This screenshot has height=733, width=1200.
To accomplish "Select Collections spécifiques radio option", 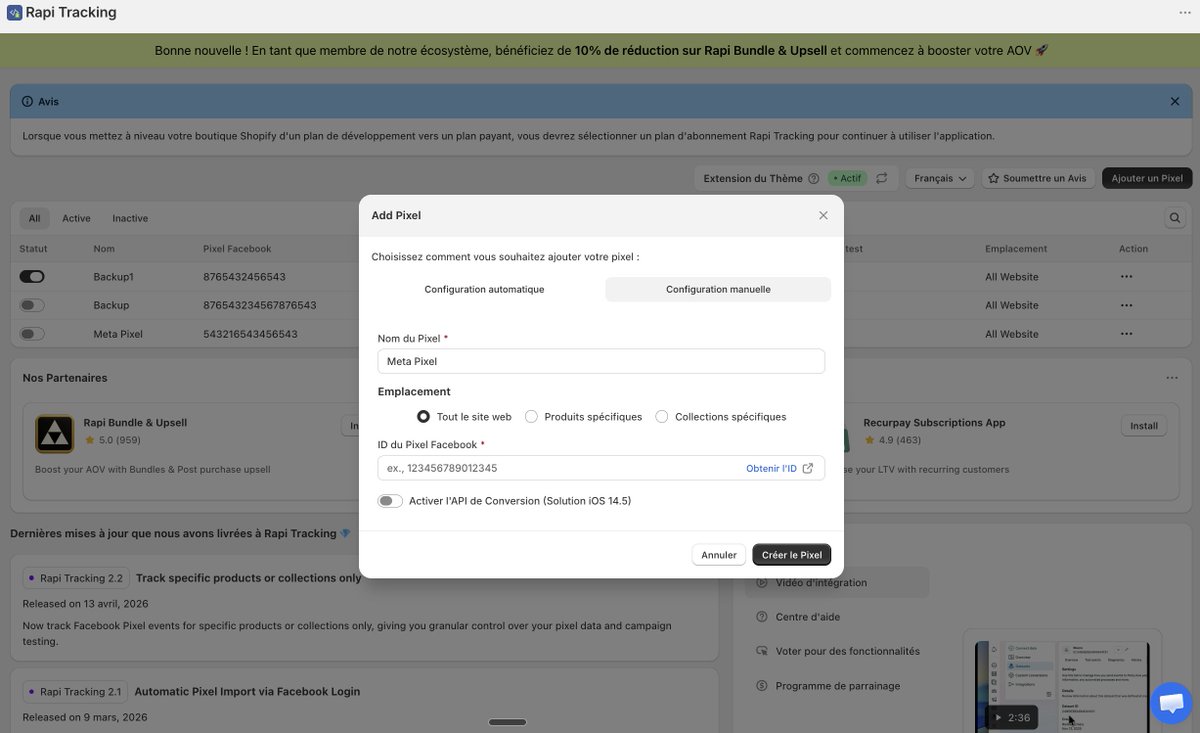I will [x=662, y=417].
